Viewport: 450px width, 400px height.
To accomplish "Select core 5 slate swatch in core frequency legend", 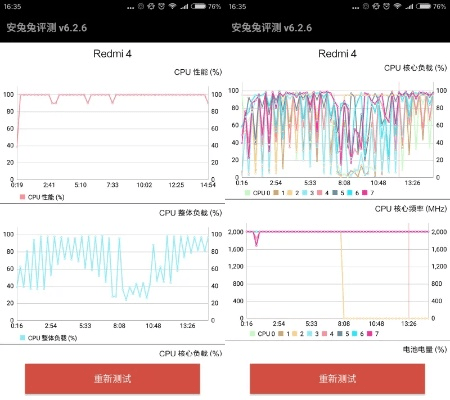I will click(x=340, y=333).
